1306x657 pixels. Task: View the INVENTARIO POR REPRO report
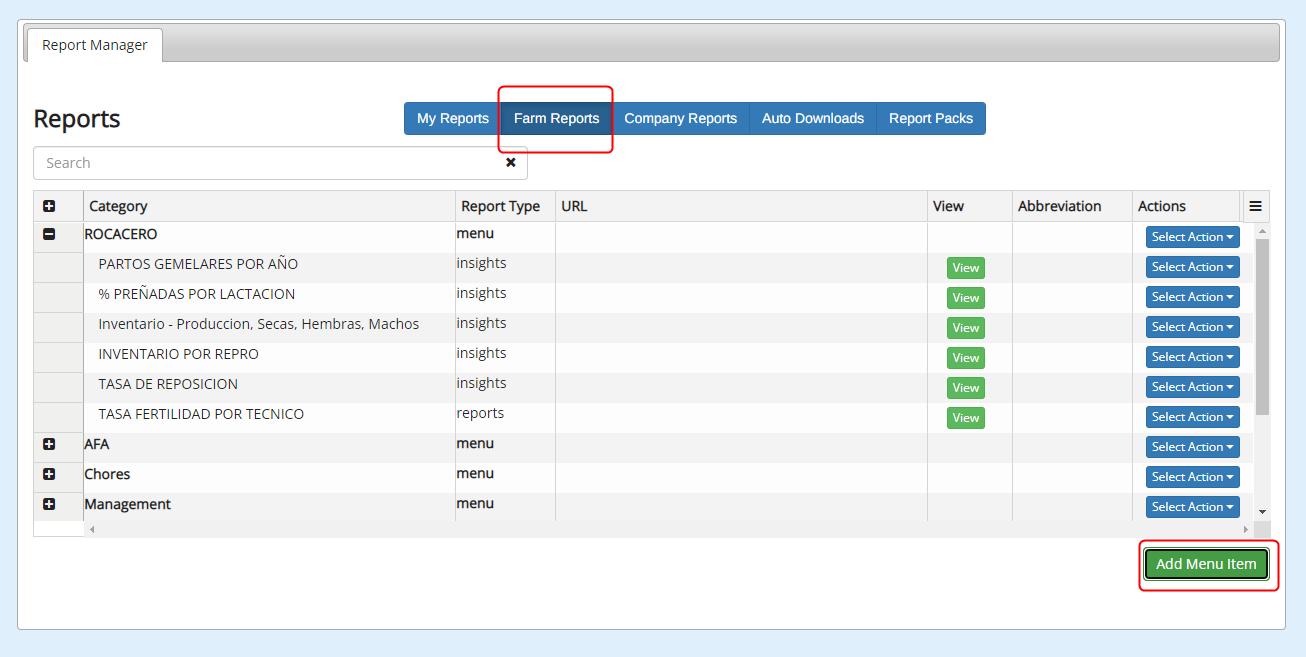[965, 358]
